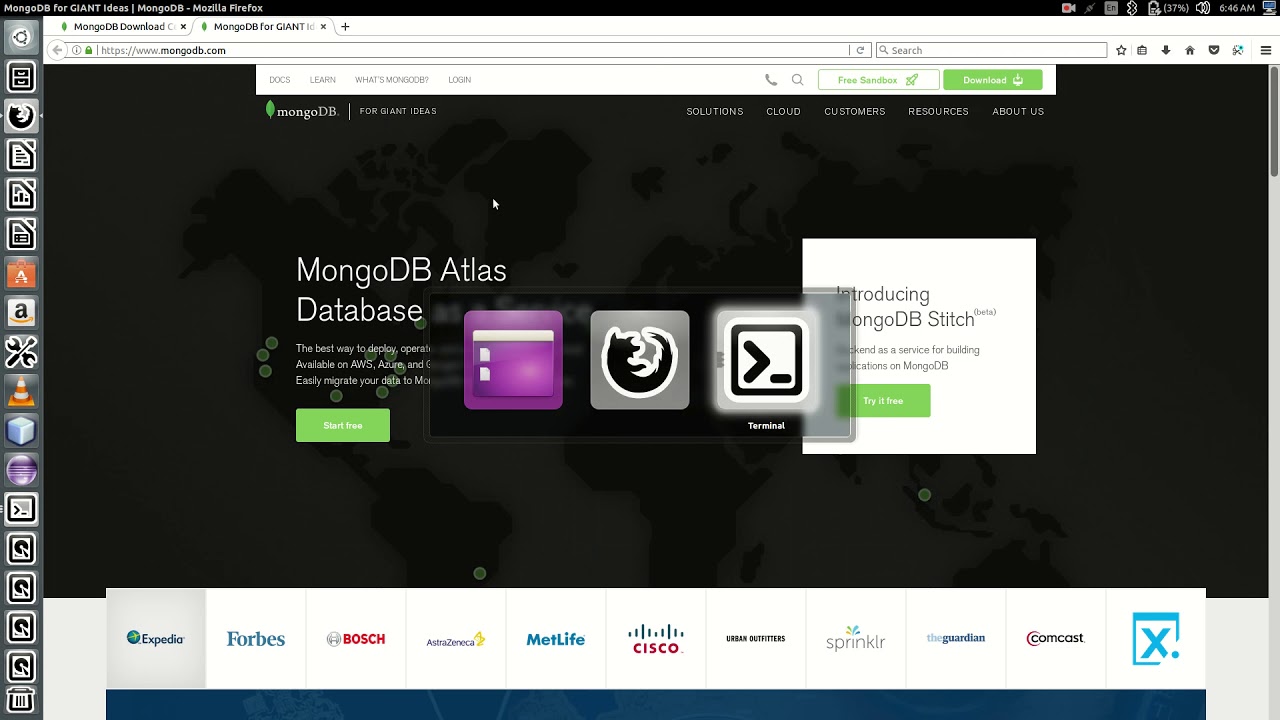Click the En keyboard language indicator
1280x720 pixels.
[x=1111, y=8]
